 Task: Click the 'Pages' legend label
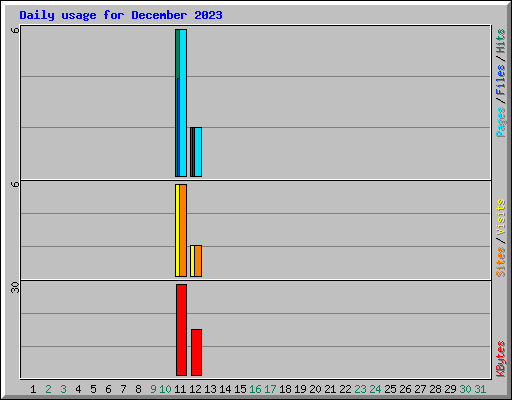(x=501, y=122)
